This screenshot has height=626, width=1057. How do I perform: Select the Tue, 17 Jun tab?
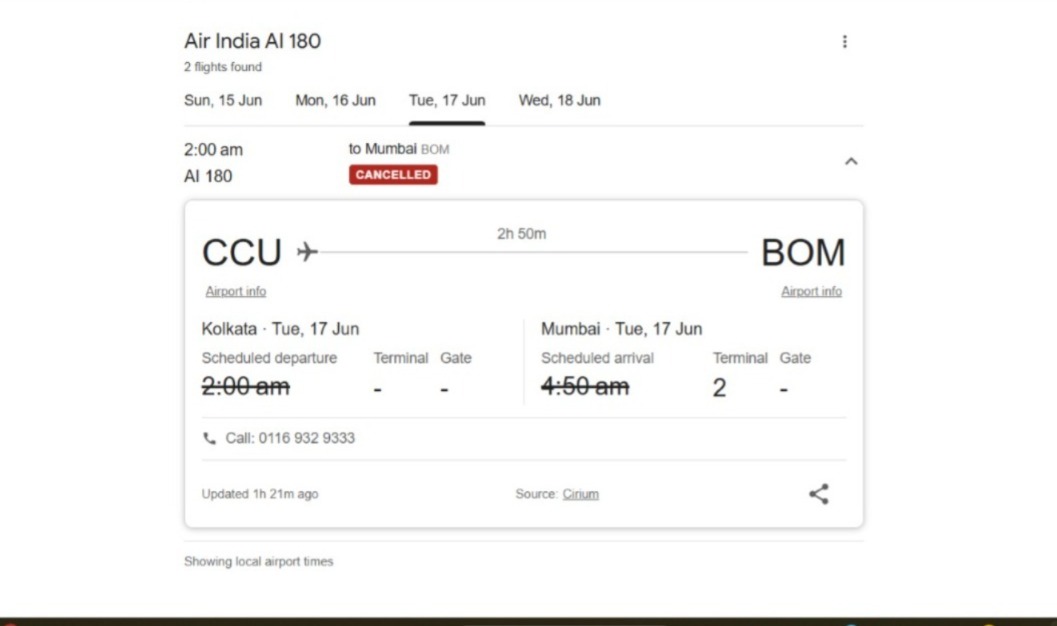coord(447,100)
